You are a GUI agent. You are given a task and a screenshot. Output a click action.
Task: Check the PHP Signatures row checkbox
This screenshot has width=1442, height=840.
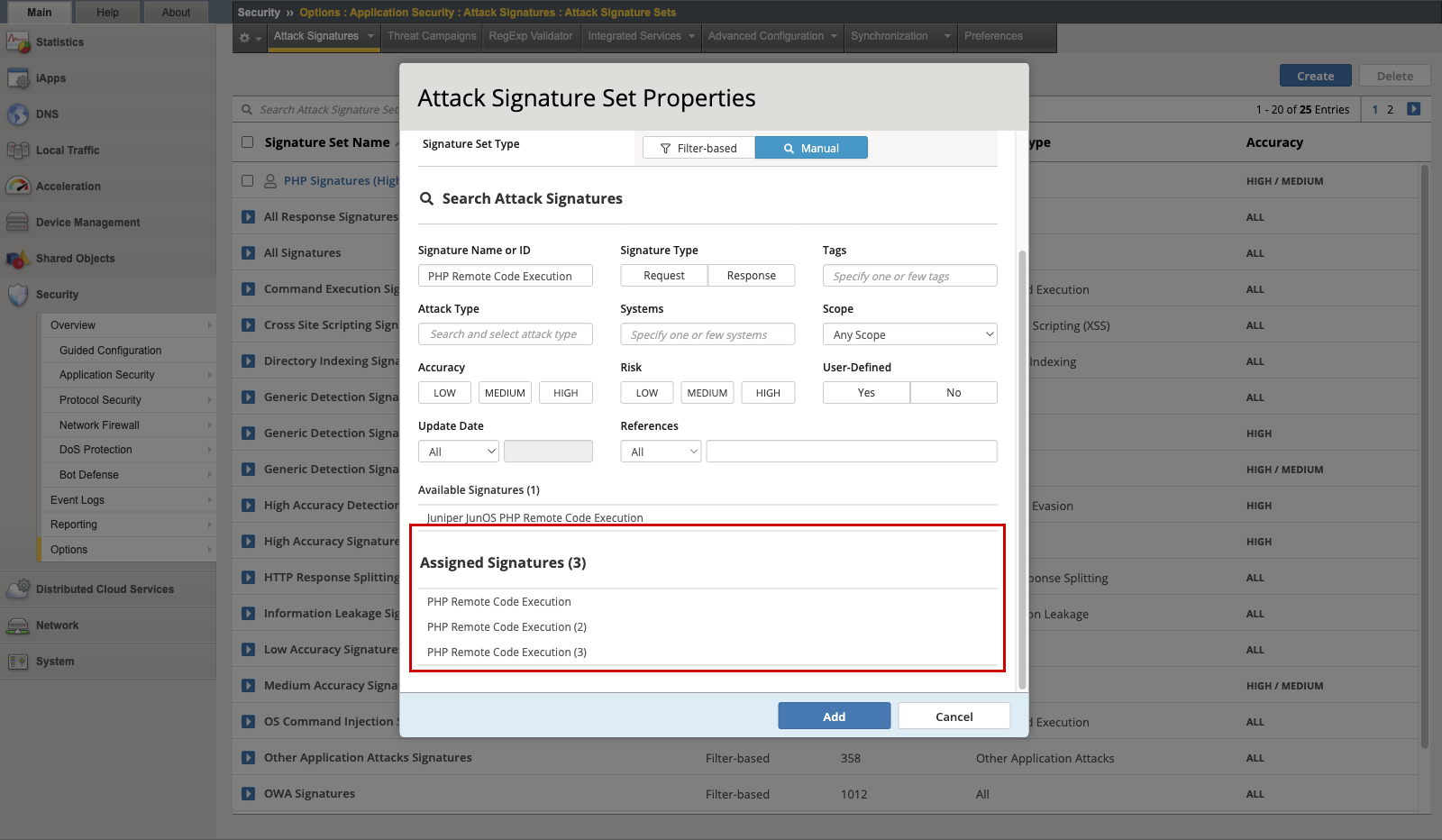248,181
